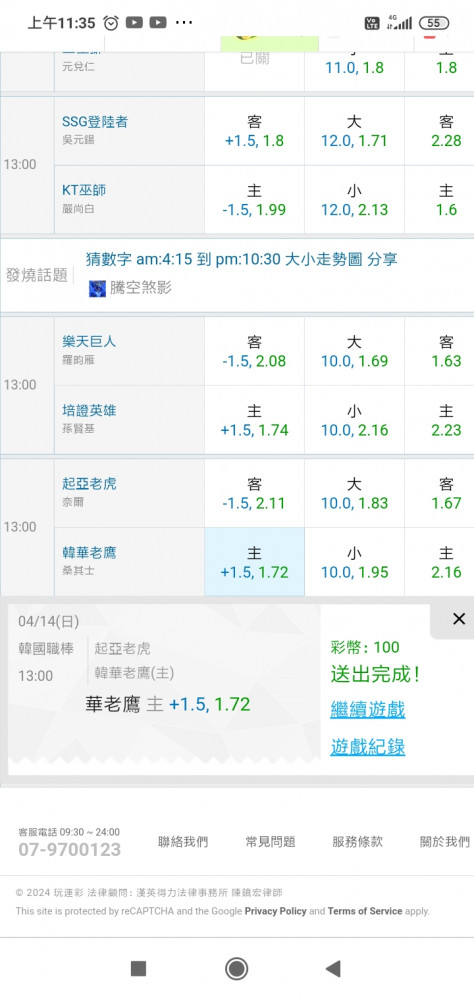Open the 常見問題 footer item
This screenshot has width=474, height=1000.
[x=270, y=842]
